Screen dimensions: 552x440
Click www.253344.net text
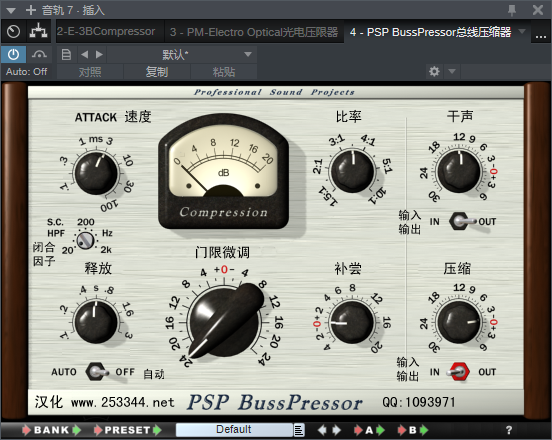[123, 402]
